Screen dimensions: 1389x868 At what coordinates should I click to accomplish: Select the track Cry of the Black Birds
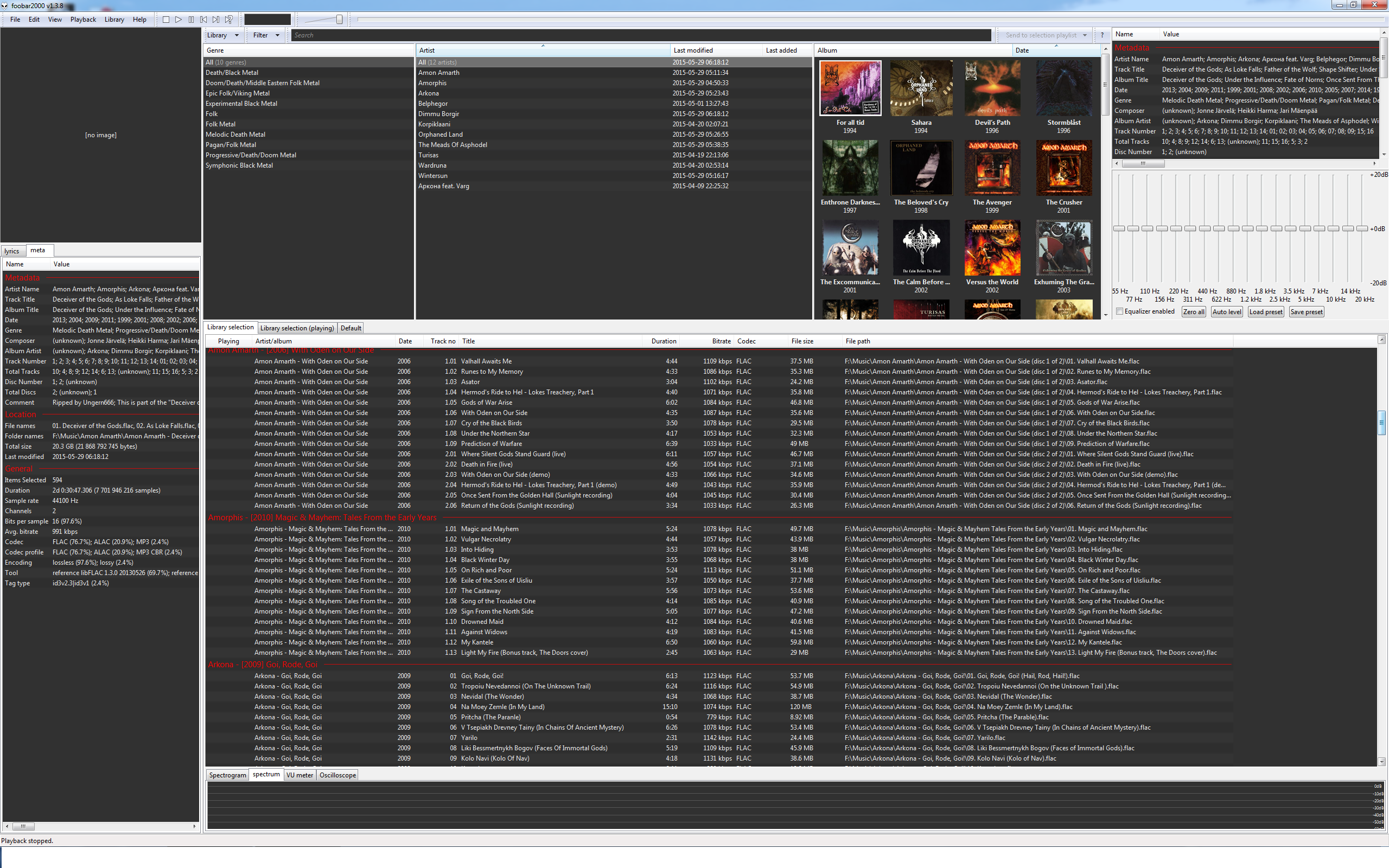(718, 423)
